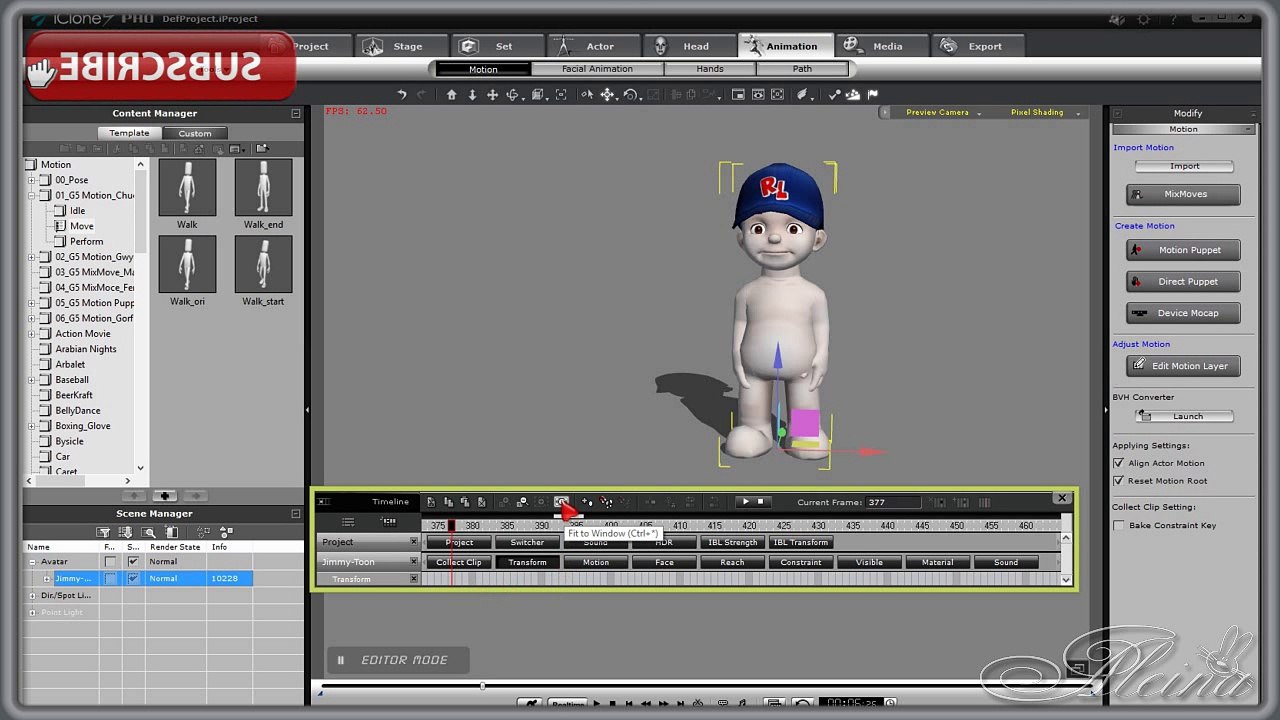Click the Fit to Window timeline icon
1280x720 pixels.
point(562,502)
